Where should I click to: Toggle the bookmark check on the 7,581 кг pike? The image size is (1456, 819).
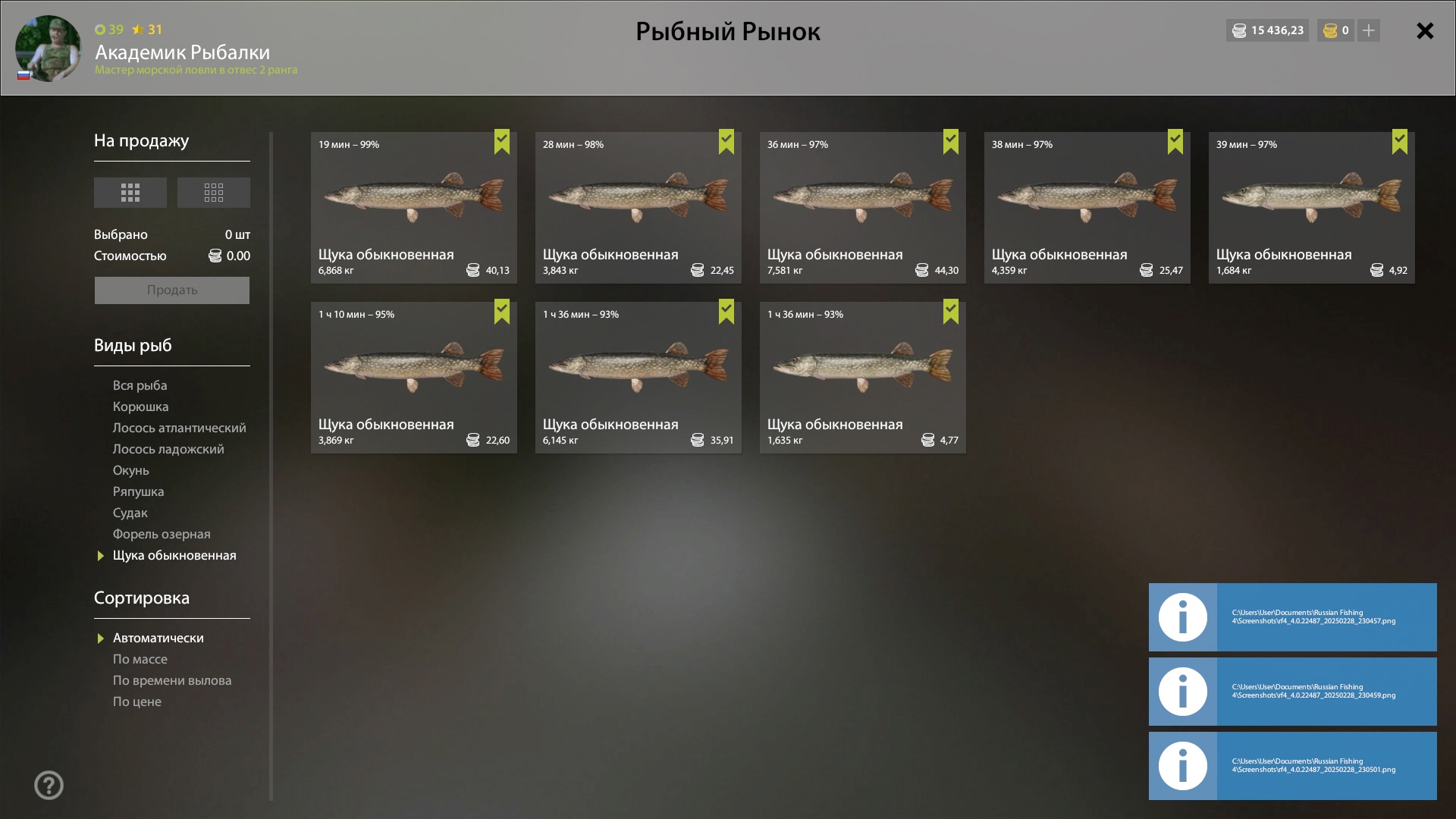[951, 141]
